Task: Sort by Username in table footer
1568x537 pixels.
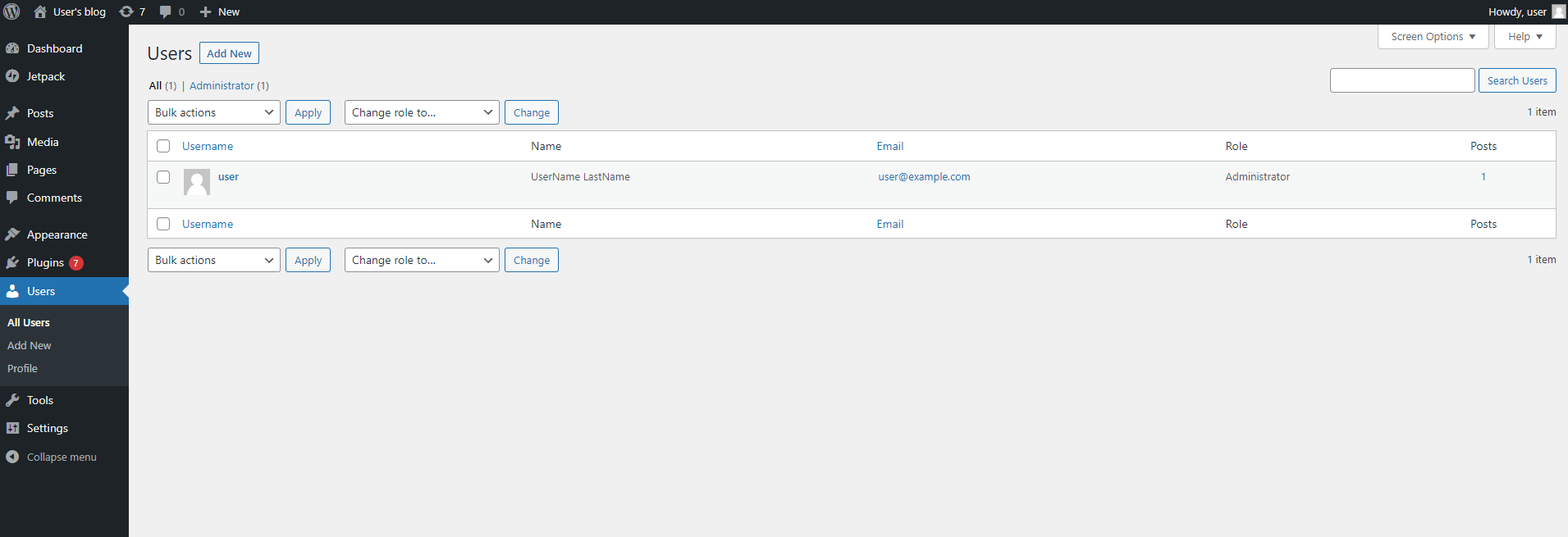Action: tap(208, 224)
